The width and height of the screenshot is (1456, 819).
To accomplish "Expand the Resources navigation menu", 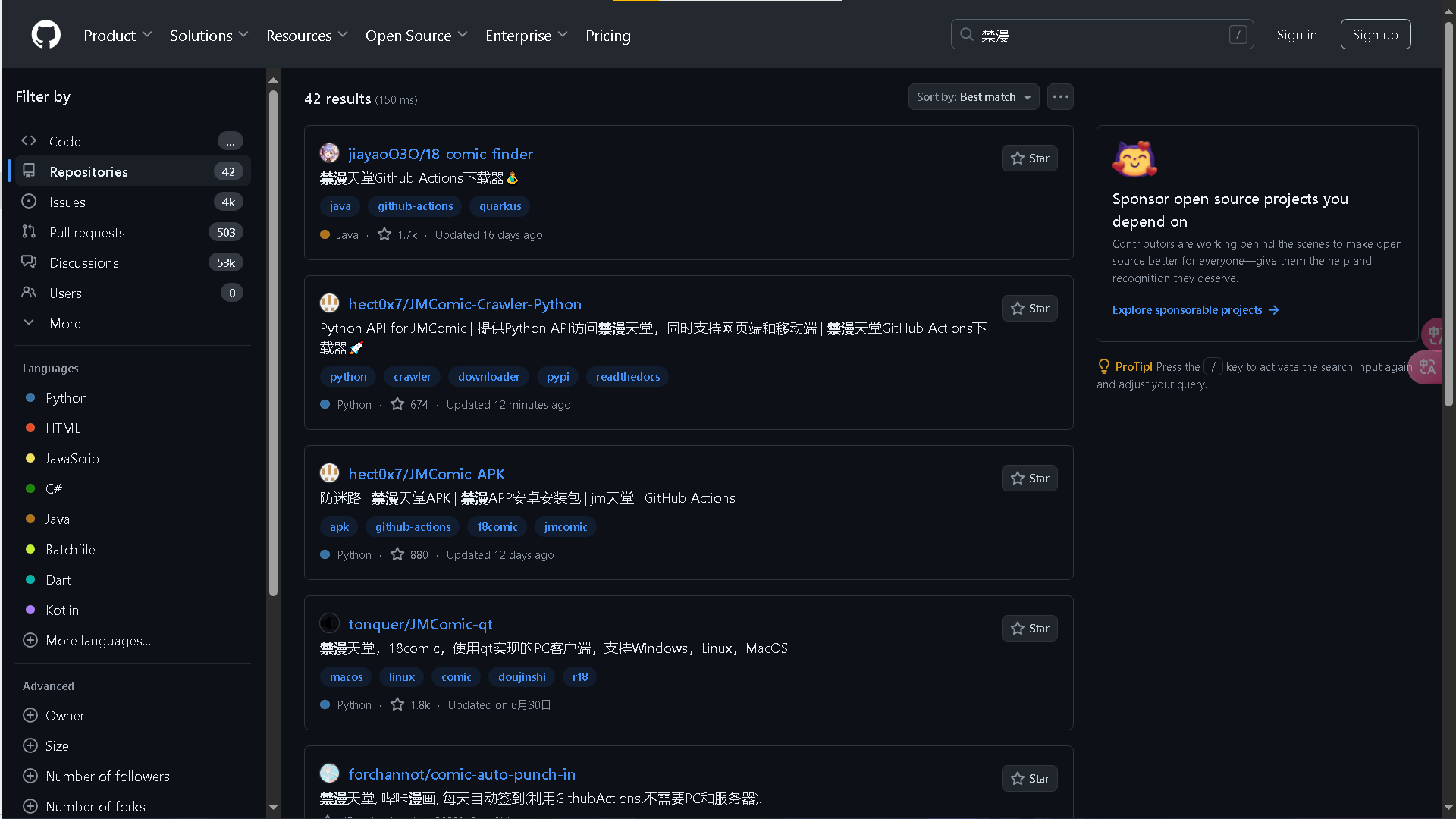I will click(x=306, y=36).
